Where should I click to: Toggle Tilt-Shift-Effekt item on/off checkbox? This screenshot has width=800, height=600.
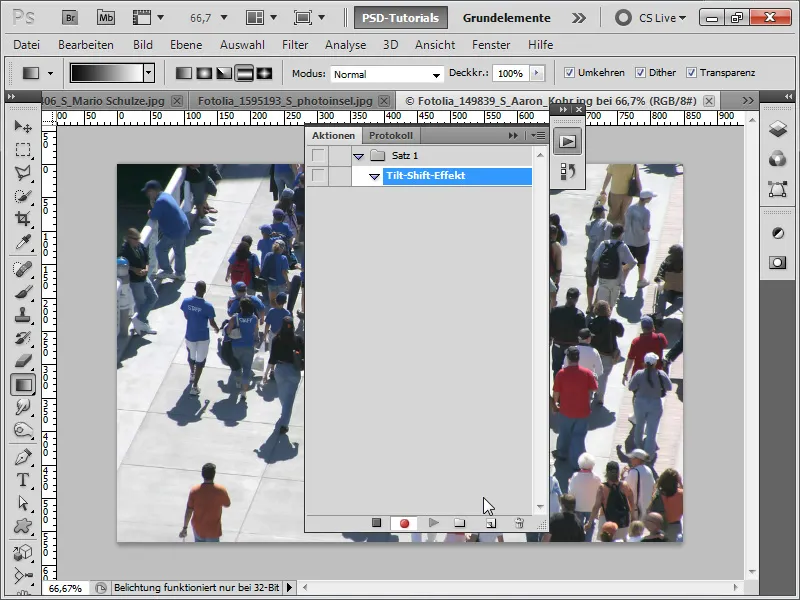pos(318,175)
